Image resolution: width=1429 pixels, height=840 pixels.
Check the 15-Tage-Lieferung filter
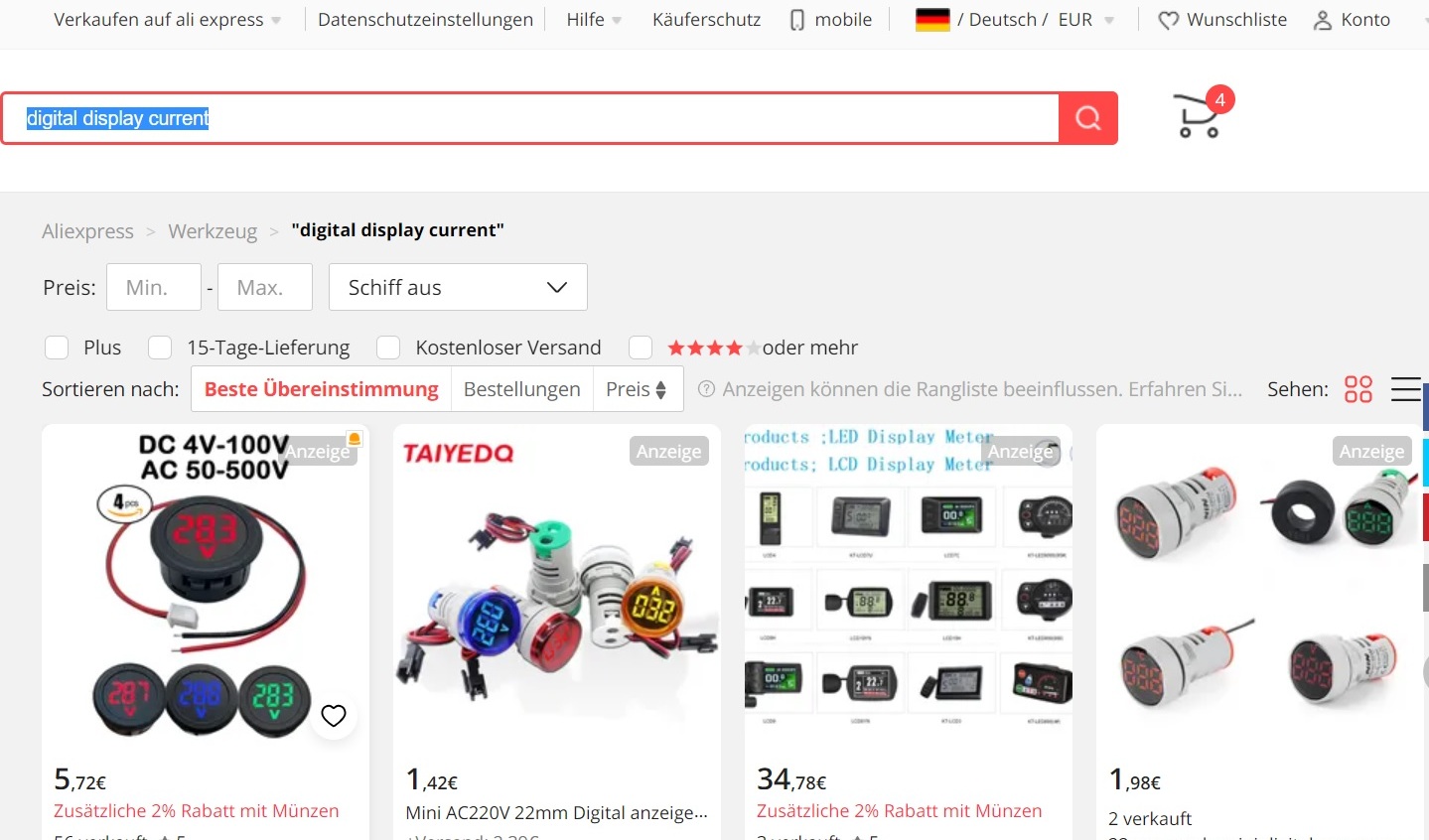point(160,348)
